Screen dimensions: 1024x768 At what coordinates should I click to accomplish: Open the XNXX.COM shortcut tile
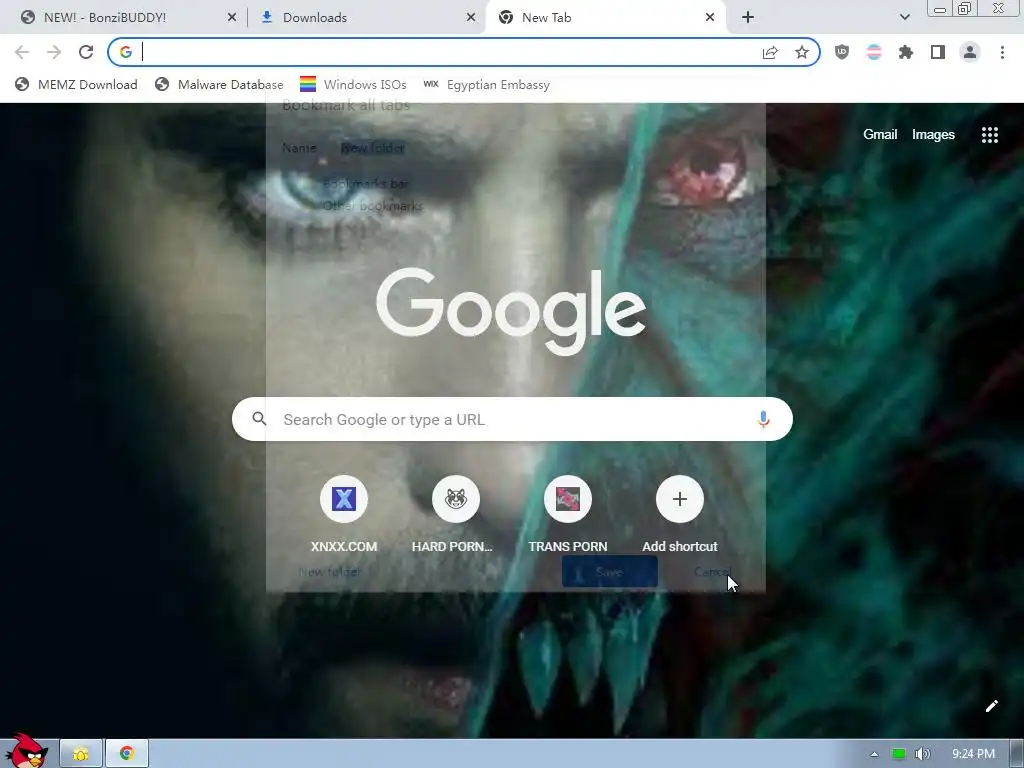344,513
